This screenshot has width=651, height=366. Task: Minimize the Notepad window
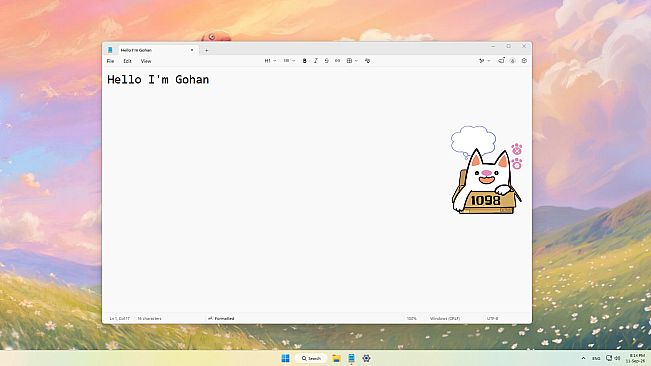493,46
